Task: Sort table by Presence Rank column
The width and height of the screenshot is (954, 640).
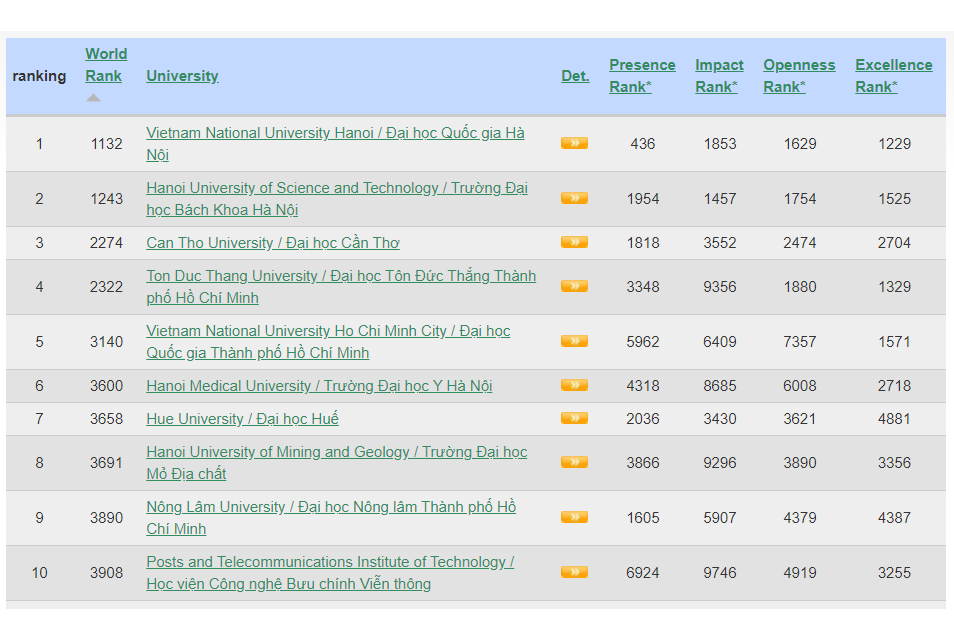Action: click(x=642, y=76)
